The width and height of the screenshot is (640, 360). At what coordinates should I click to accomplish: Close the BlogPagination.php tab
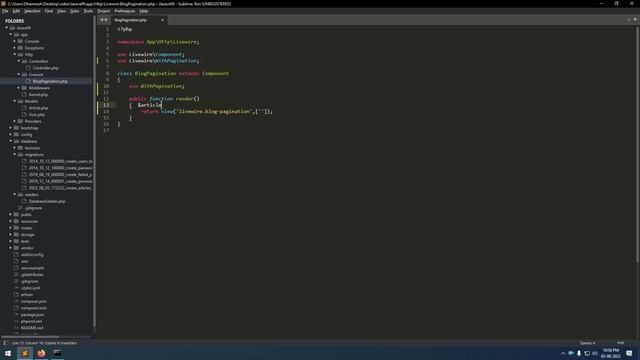click(x=162, y=20)
